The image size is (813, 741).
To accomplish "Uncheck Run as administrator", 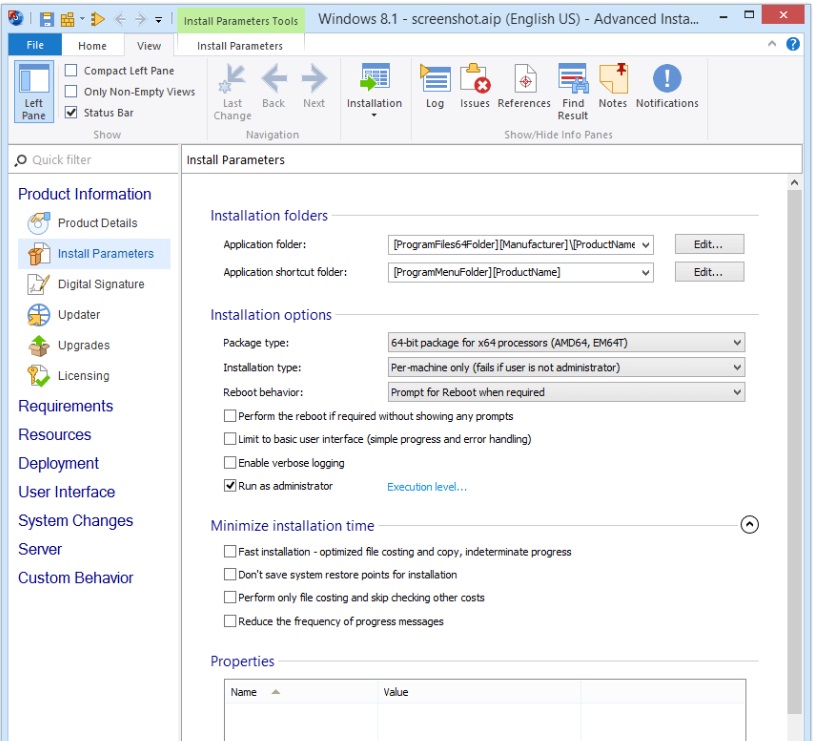I will (x=230, y=486).
